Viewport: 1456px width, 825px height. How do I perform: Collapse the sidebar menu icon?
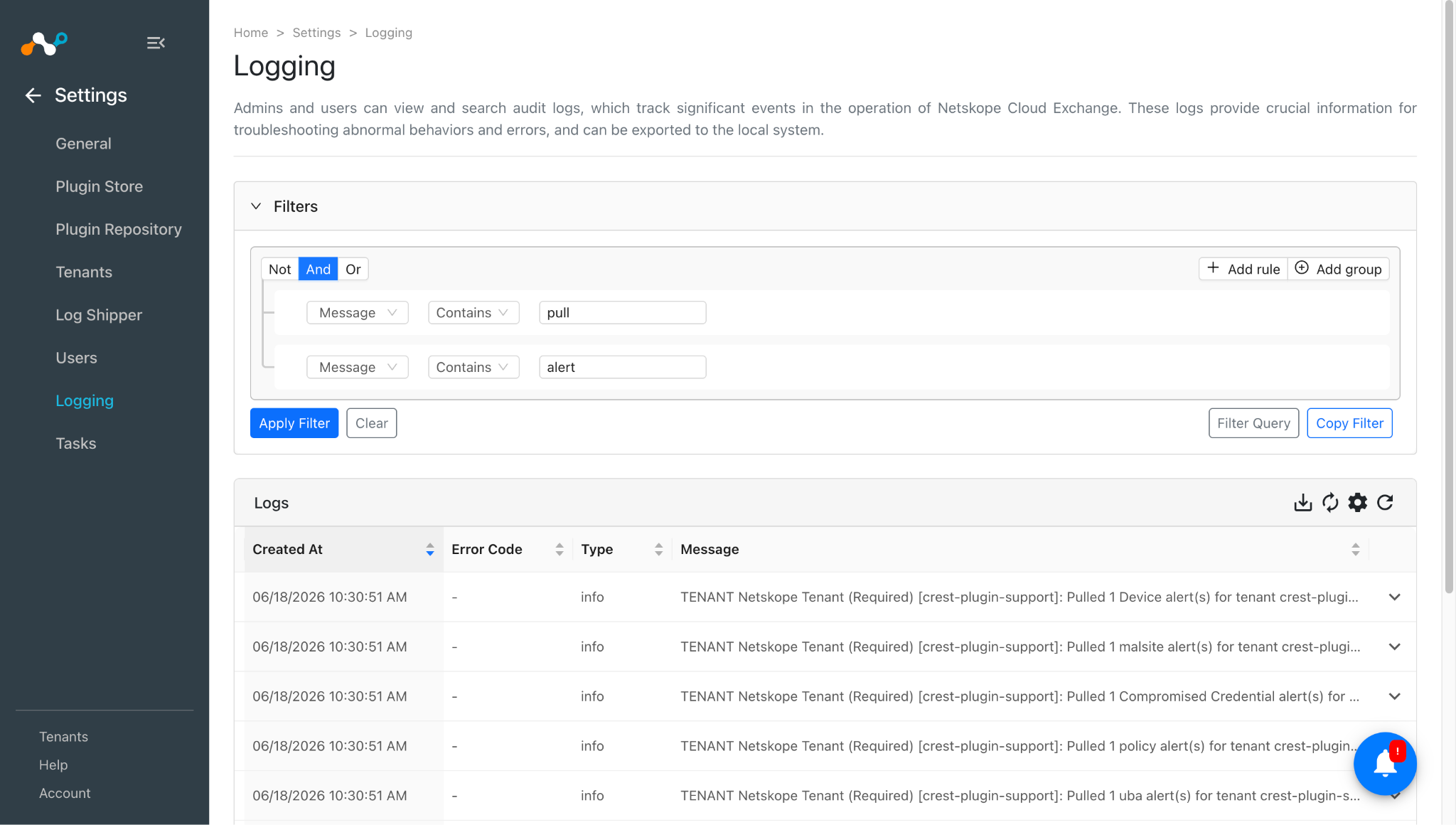coord(156,43)
